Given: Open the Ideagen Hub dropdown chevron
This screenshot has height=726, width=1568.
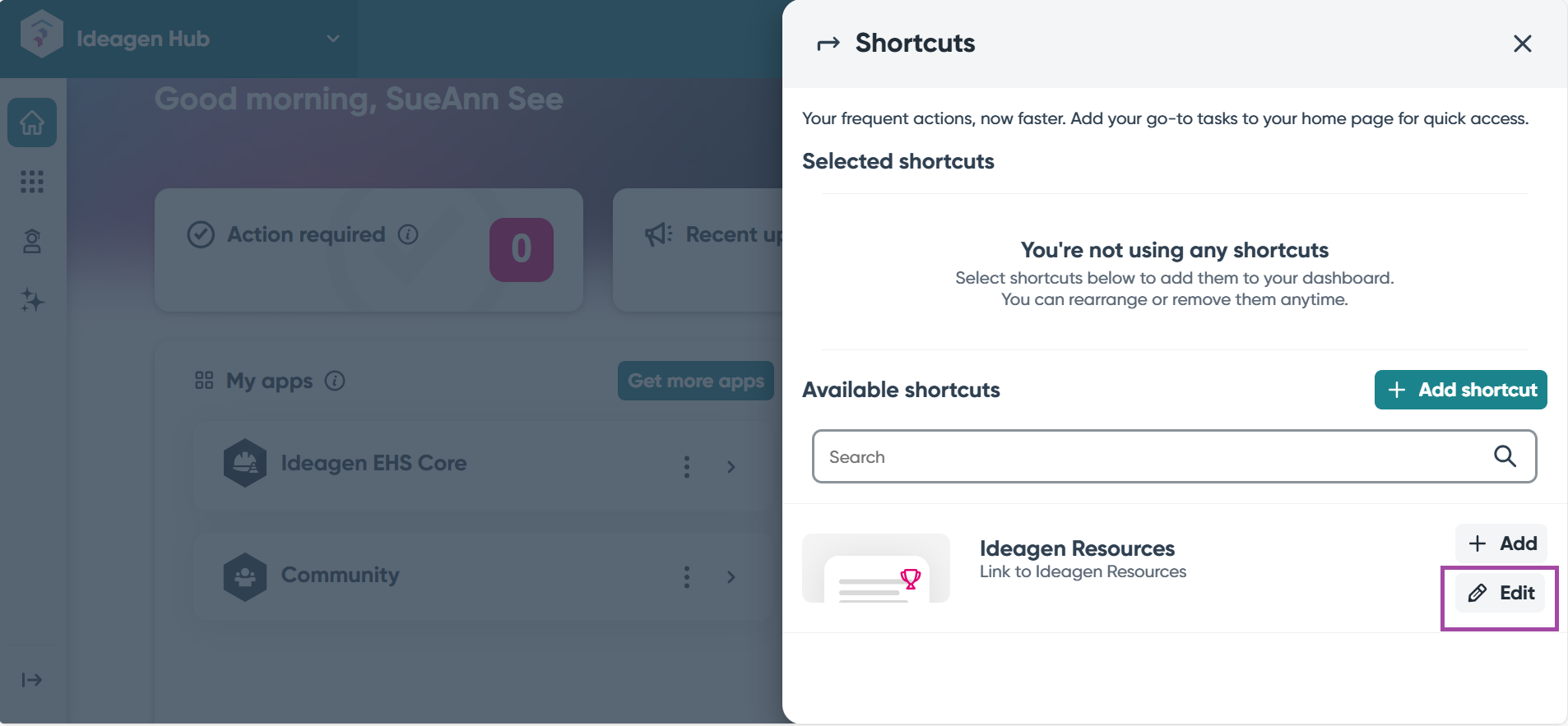Looking at the screenshot, I should tap(333, 39).
